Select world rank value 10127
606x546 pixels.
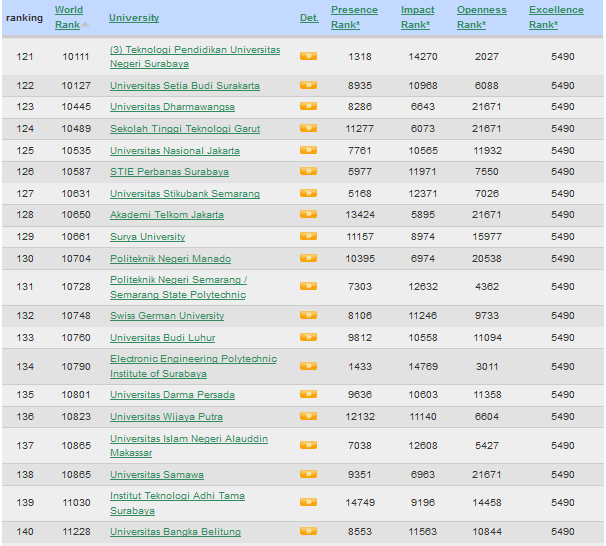click(x=76, y=86)
